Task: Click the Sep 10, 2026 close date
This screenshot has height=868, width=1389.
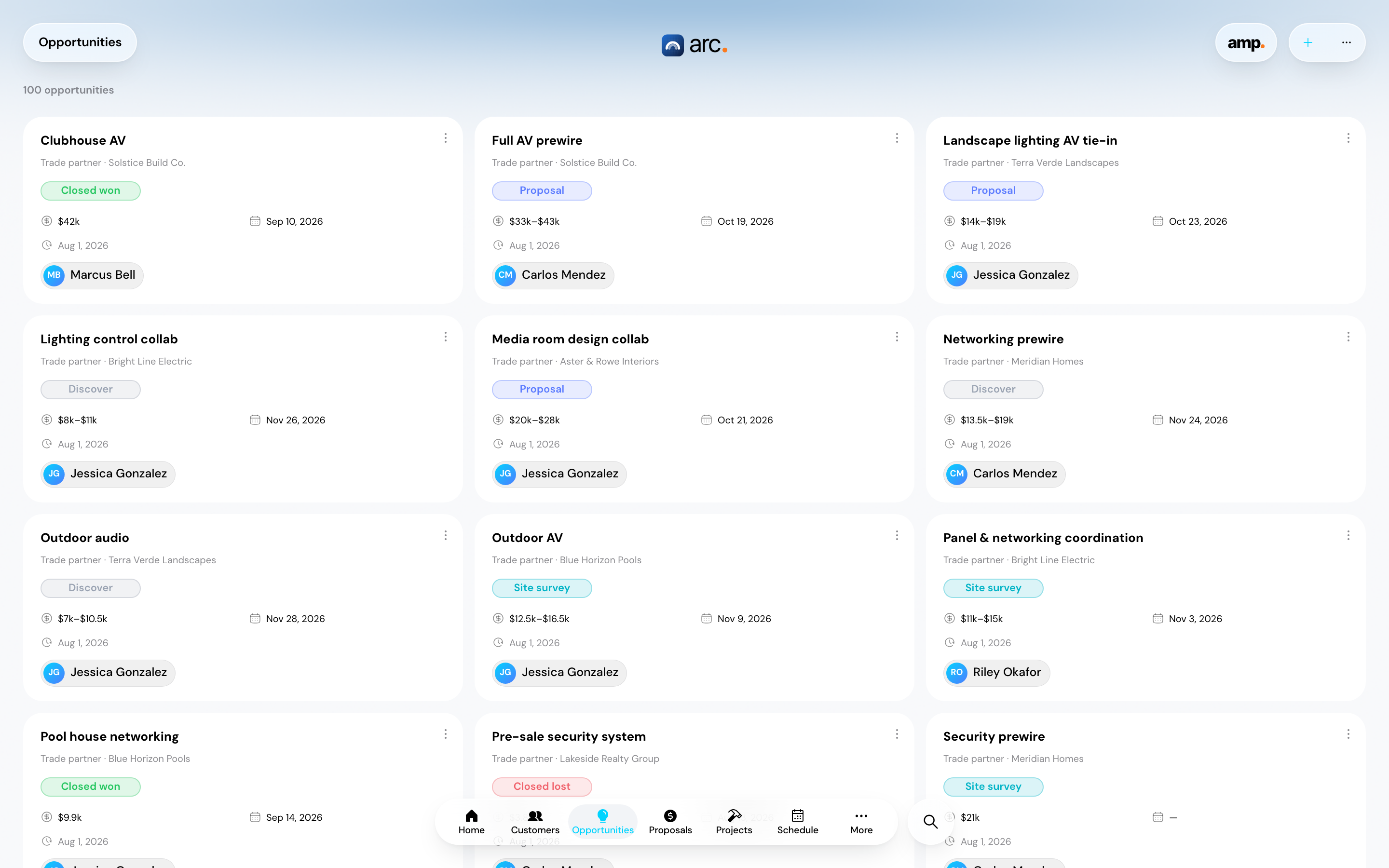Action: pyautogui.click(x=294, y=222)
